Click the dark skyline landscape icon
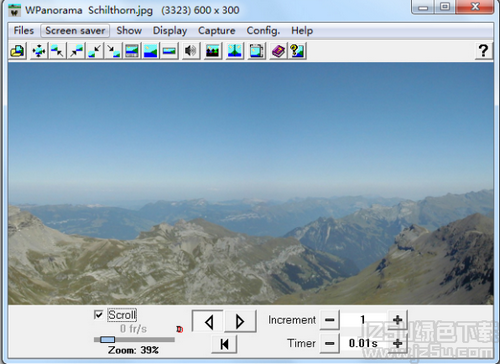Screen dimensions: 500x364 point(213,51)
